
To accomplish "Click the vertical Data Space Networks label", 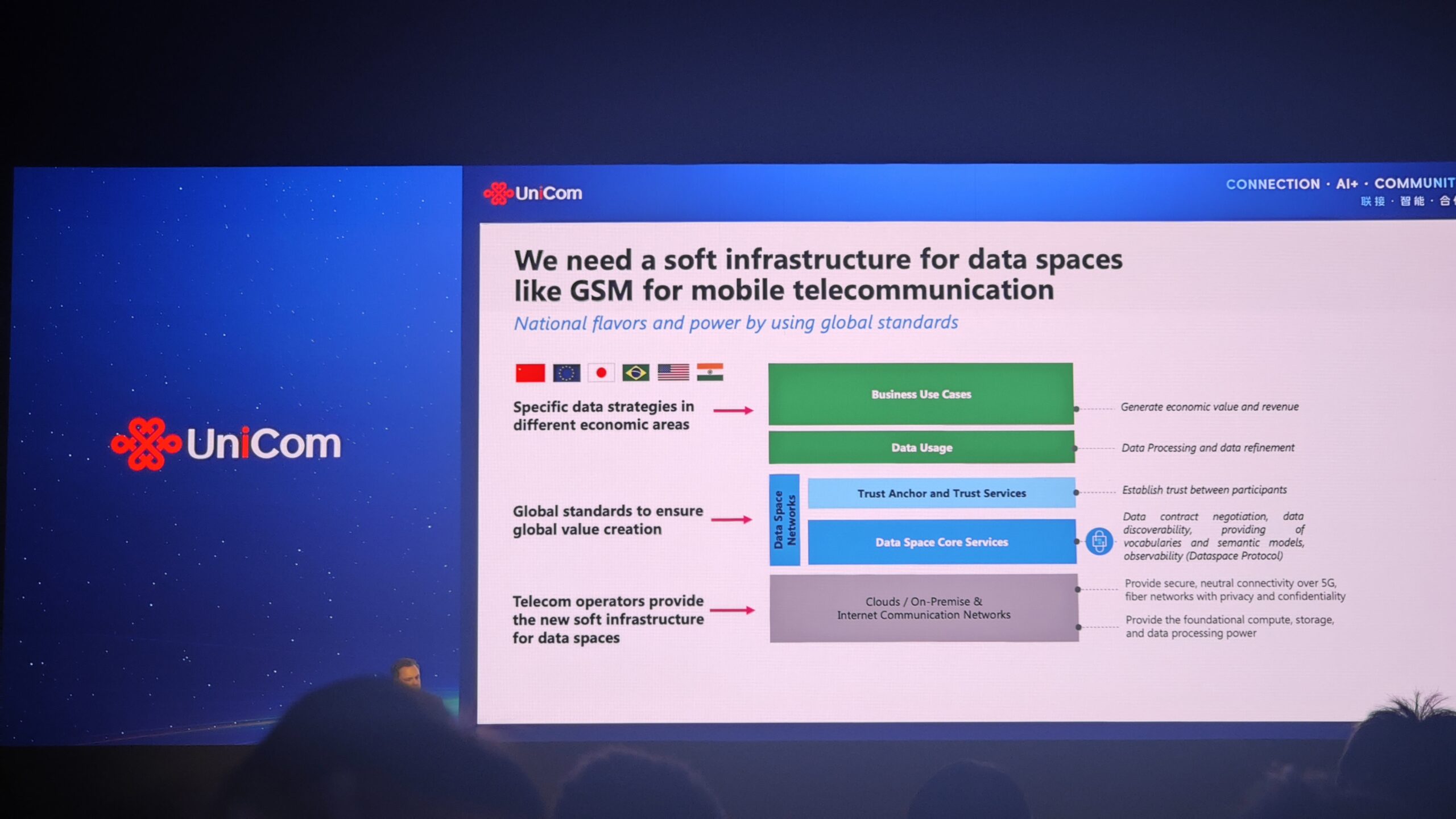I will click(x=785, y=520).
